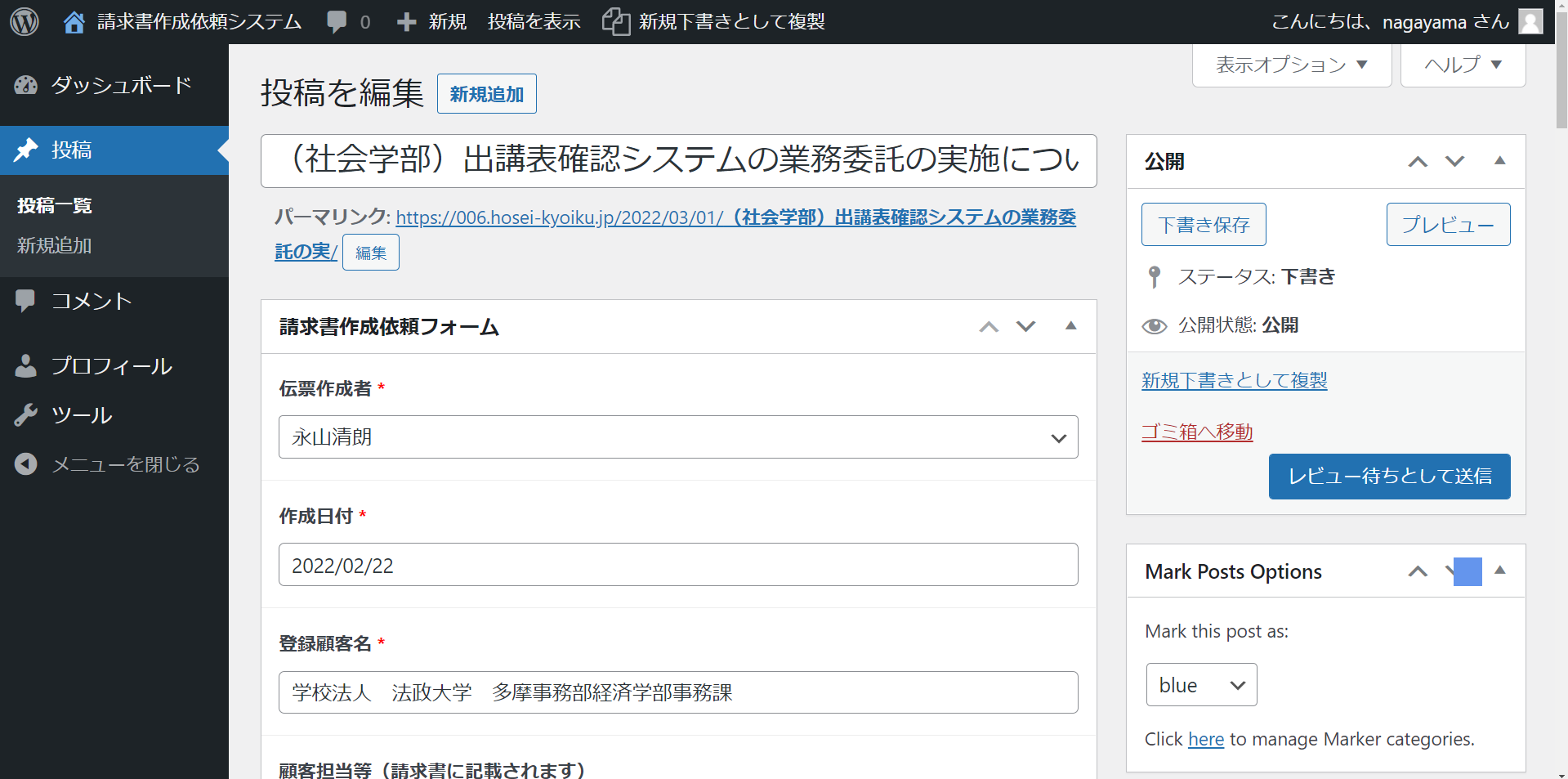Image resolution: width=1568 pixels, height=779 pixels.
Task: Click the ゴミ箱へ移動 link
Action: pyautogui.click(x=1196, y=432)
